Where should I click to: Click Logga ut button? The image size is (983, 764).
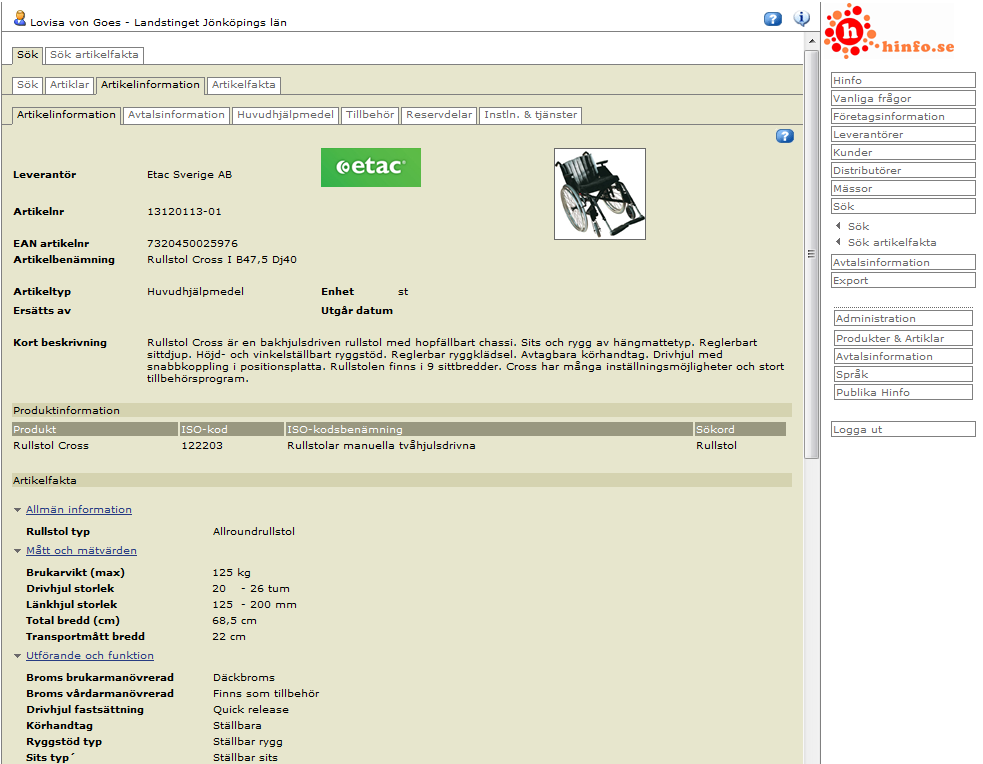[x=903, y=429]
